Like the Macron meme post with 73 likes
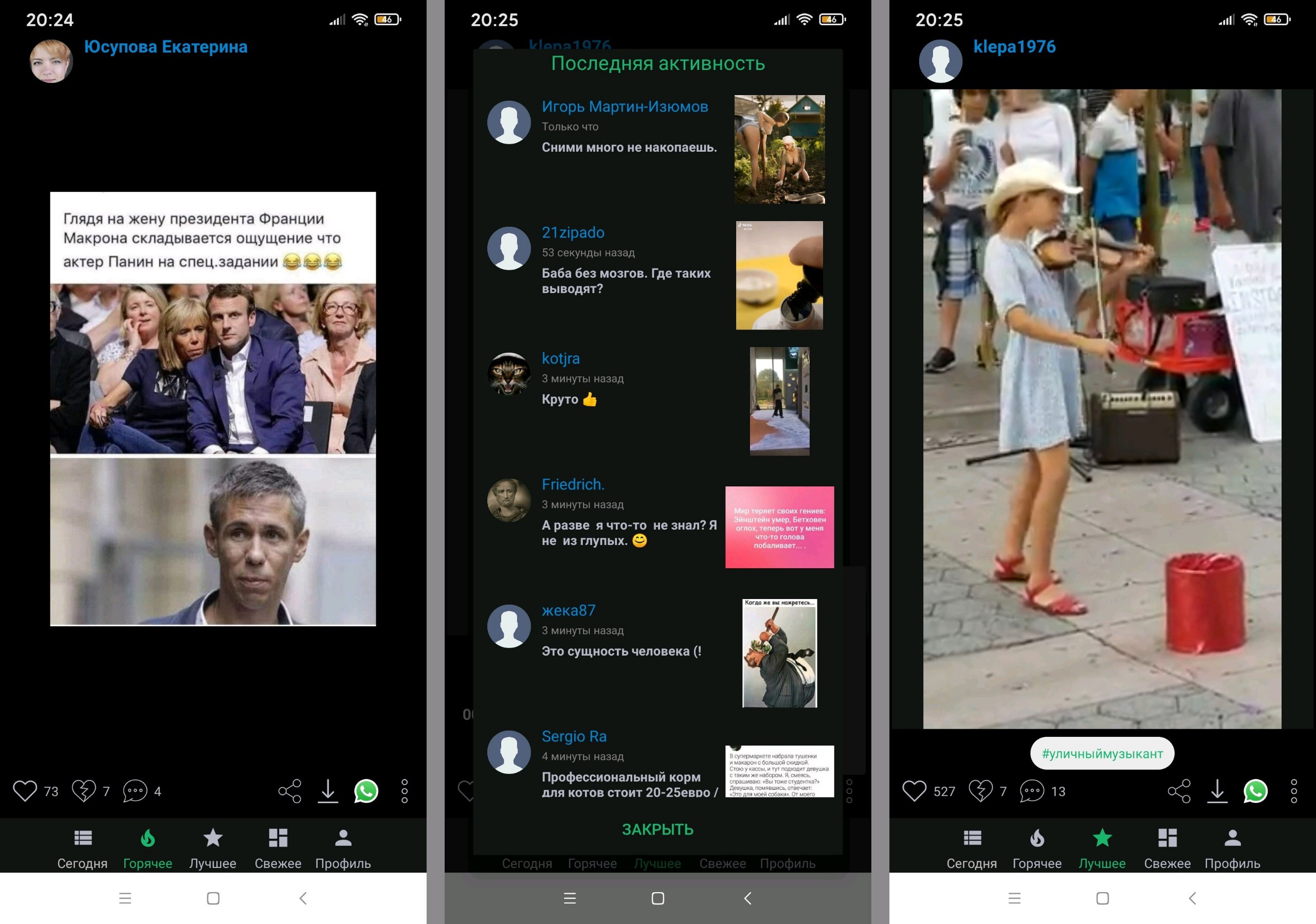 point(25,791)
